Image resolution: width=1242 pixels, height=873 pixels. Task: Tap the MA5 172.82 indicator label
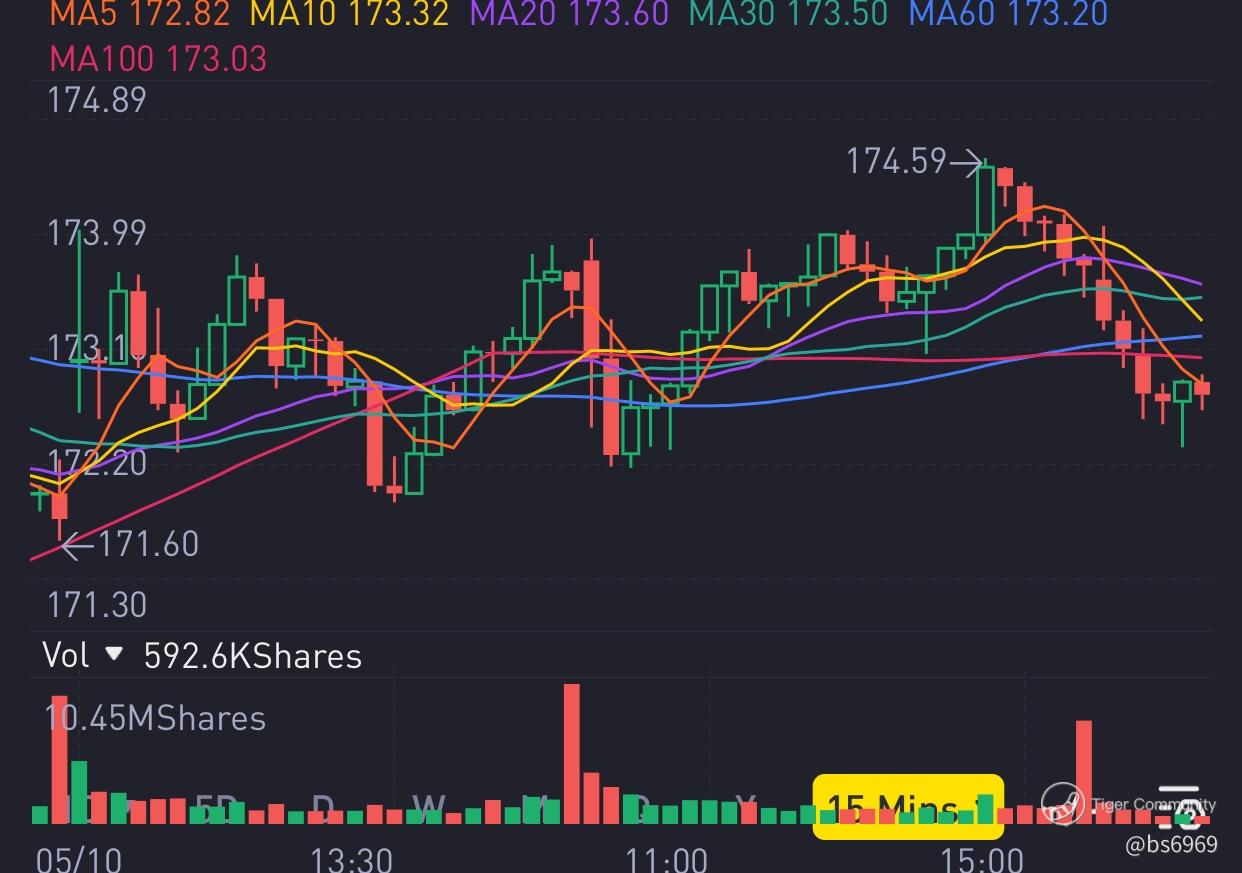coord(140,14)
